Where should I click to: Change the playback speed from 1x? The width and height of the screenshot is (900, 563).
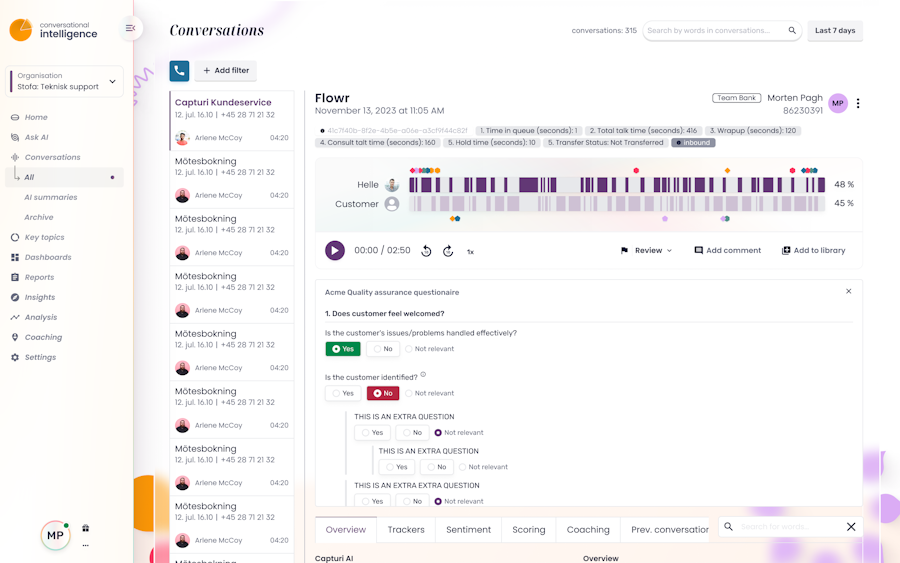click(x=470, y=251)
